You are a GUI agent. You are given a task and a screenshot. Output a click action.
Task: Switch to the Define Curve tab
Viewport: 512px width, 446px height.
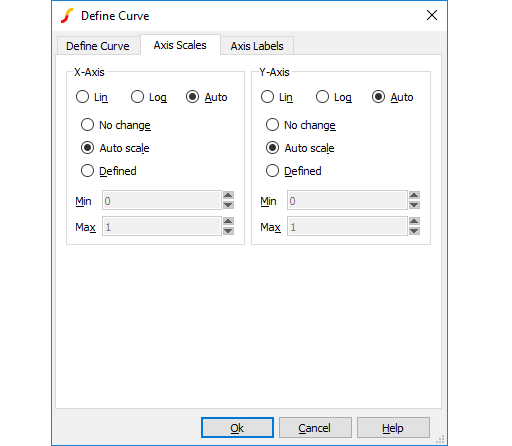pos(98,46)
